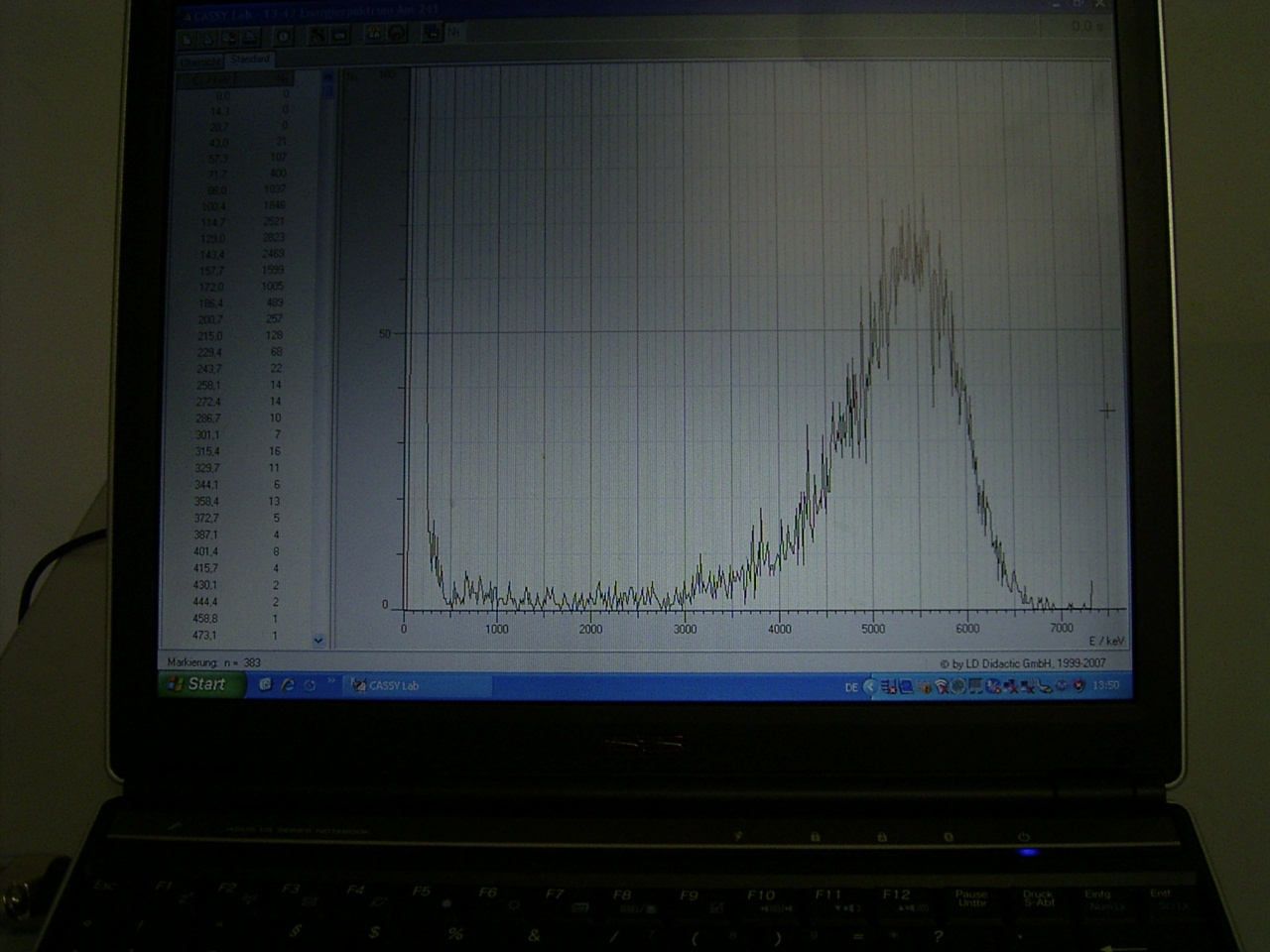Click the Help toolbar icon
The image size is (1270, 952).
coord(396,34)
